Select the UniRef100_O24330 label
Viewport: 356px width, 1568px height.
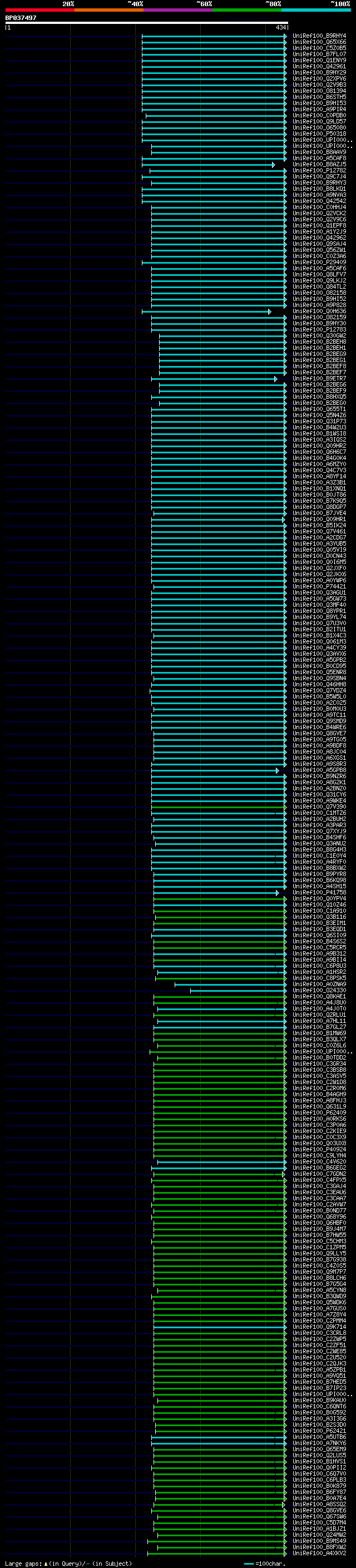(x=319, y=990)
